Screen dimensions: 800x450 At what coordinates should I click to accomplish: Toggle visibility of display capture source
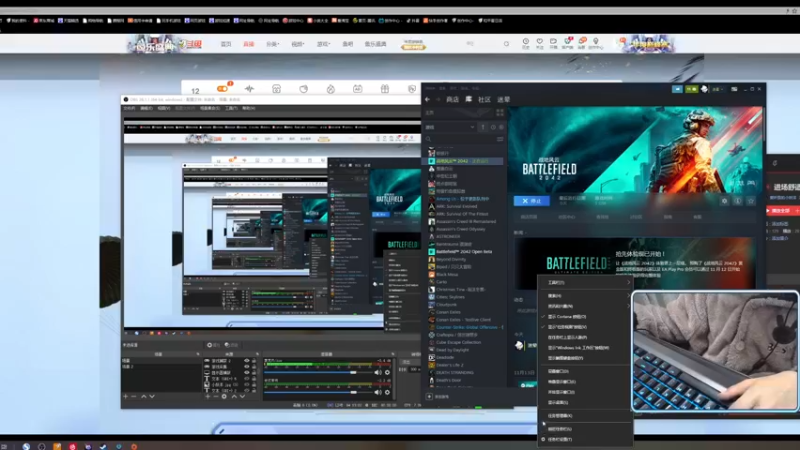247,373
